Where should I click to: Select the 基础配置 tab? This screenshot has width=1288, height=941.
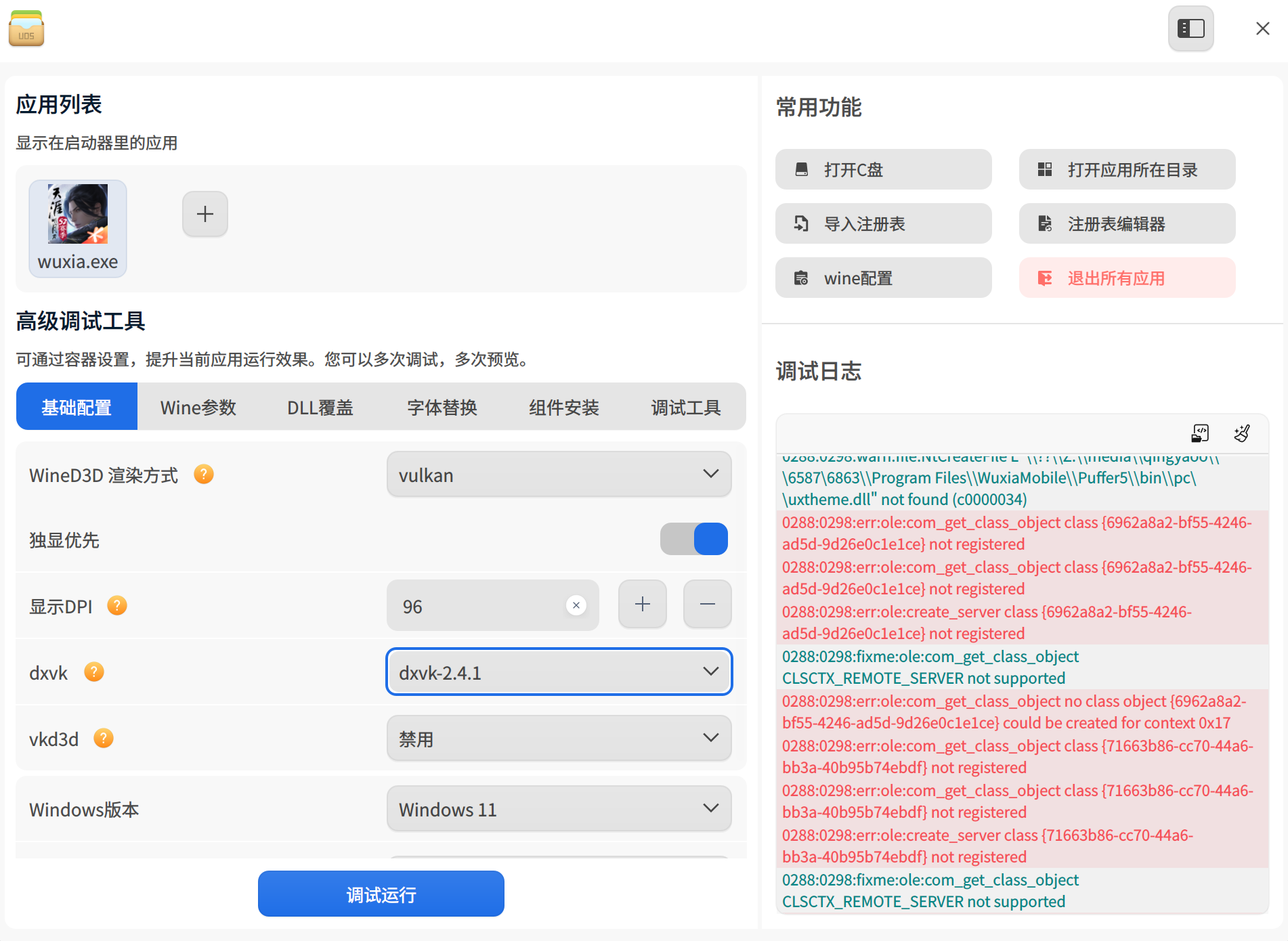point(77,407)
